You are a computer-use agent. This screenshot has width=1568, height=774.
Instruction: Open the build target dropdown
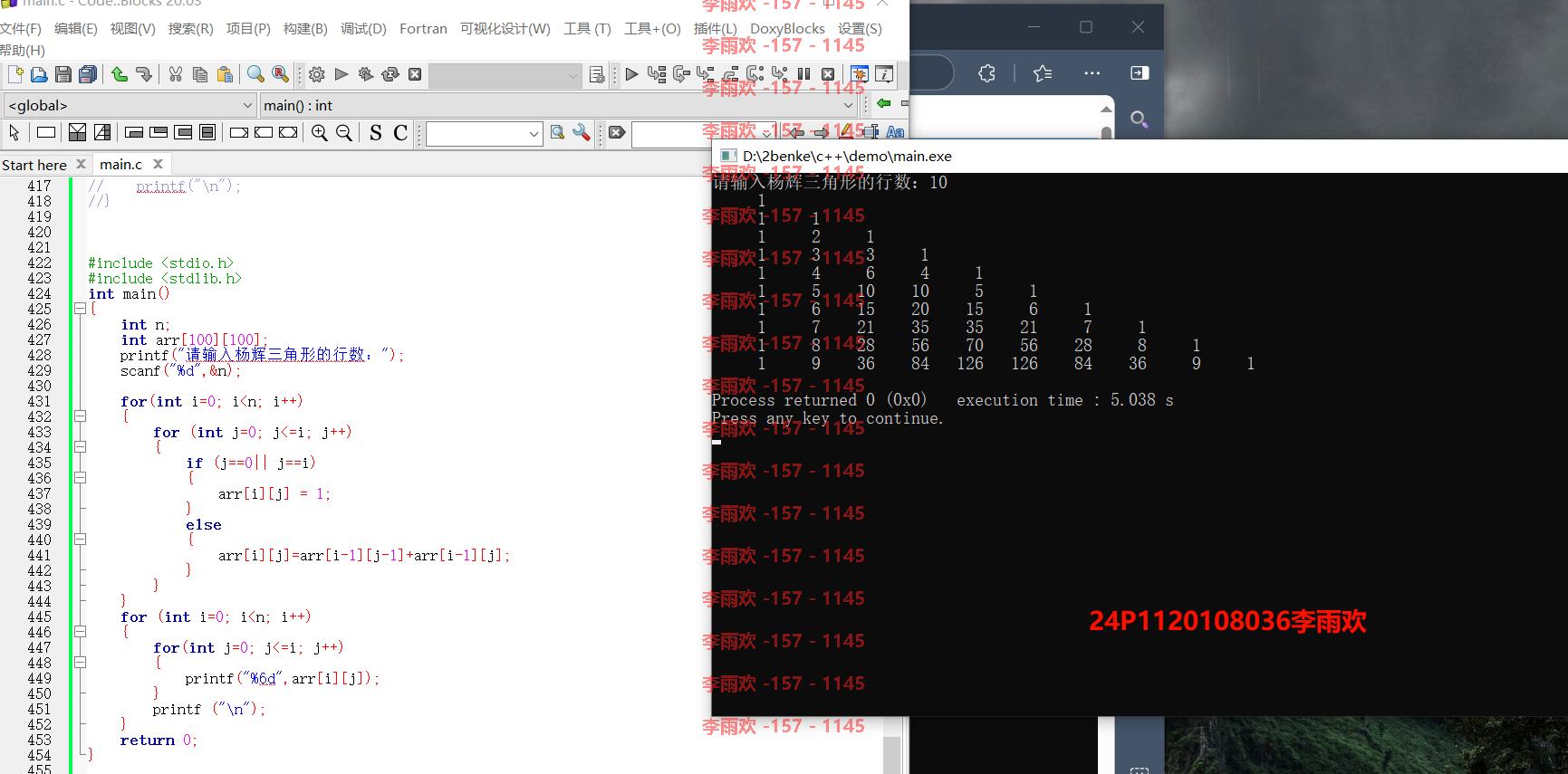pos(505,75)
